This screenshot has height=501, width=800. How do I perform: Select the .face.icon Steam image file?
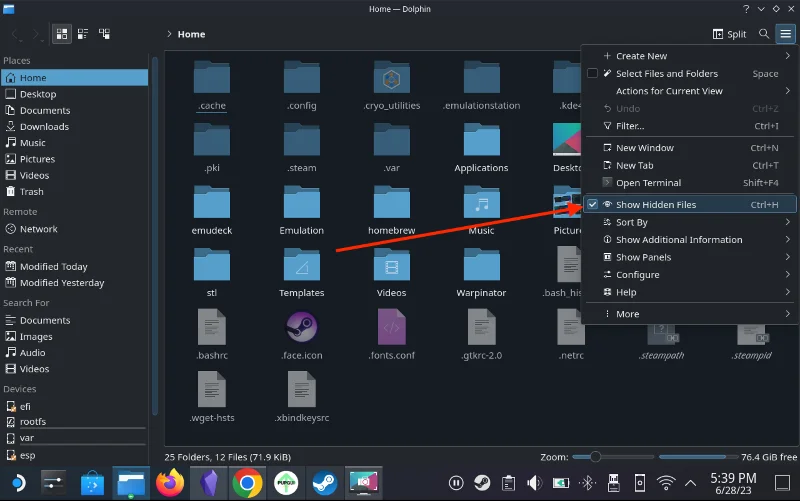302,327
